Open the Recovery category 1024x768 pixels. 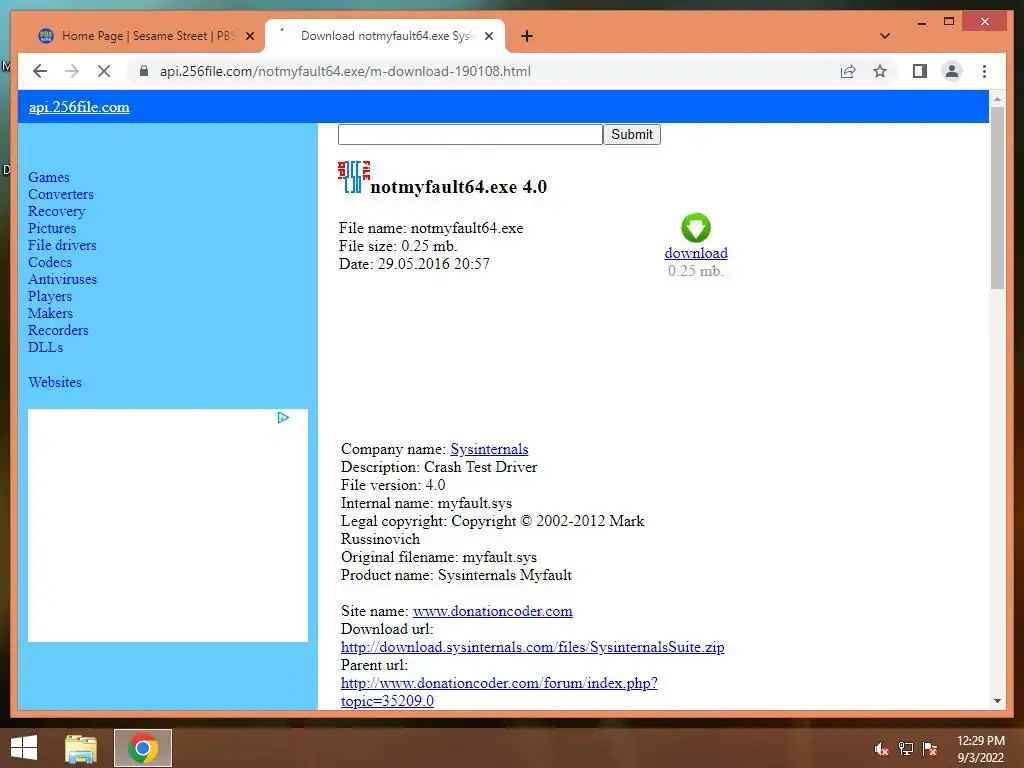click(57, 211)
